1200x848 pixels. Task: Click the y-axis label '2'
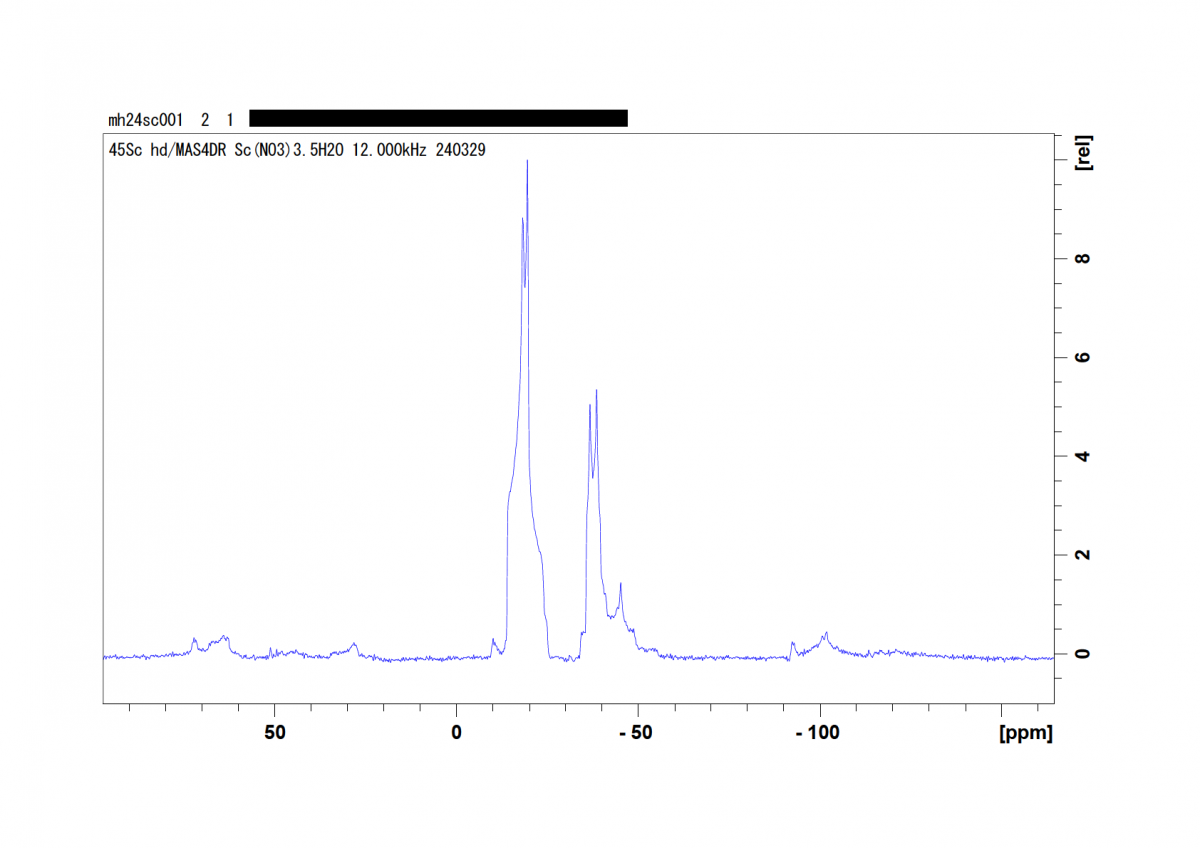click(x=1083, y=555)
